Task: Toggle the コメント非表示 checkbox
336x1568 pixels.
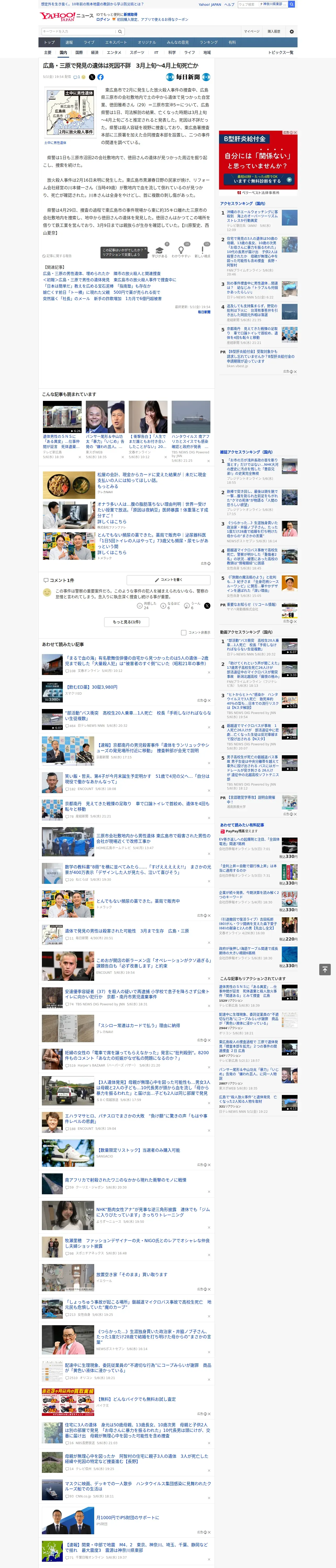Action: pyautogui.click(x=183, y=632)
